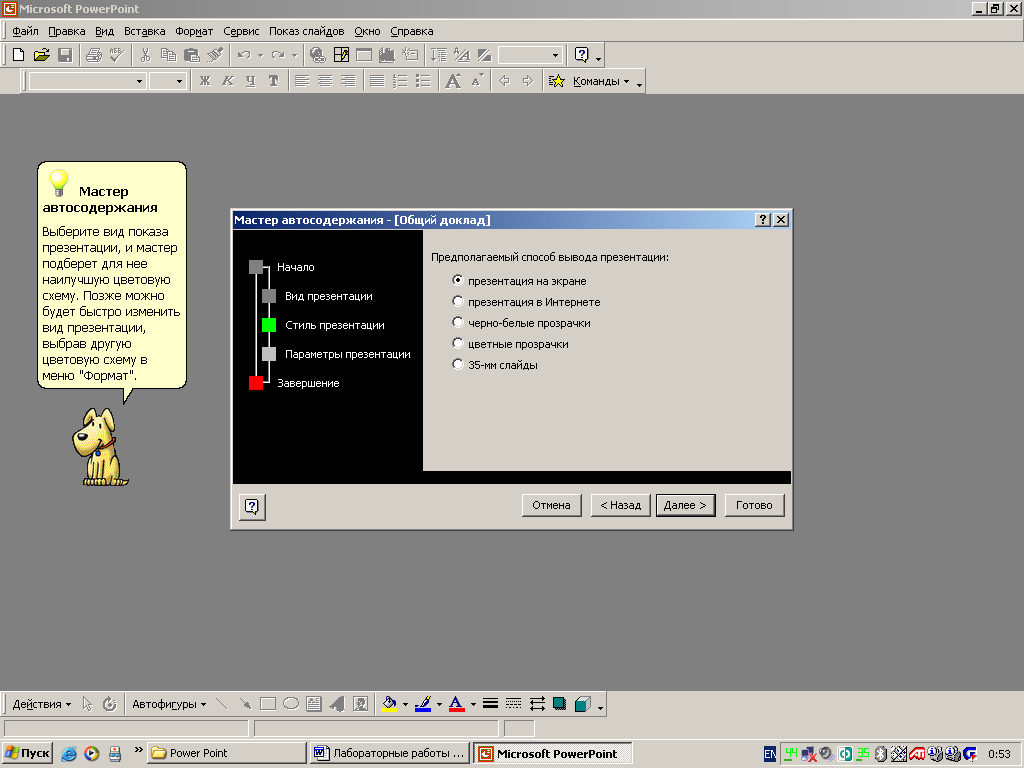The height and width of the screenshot is (768, 1024).
Task: Click the Готово button
Action: 754,505
